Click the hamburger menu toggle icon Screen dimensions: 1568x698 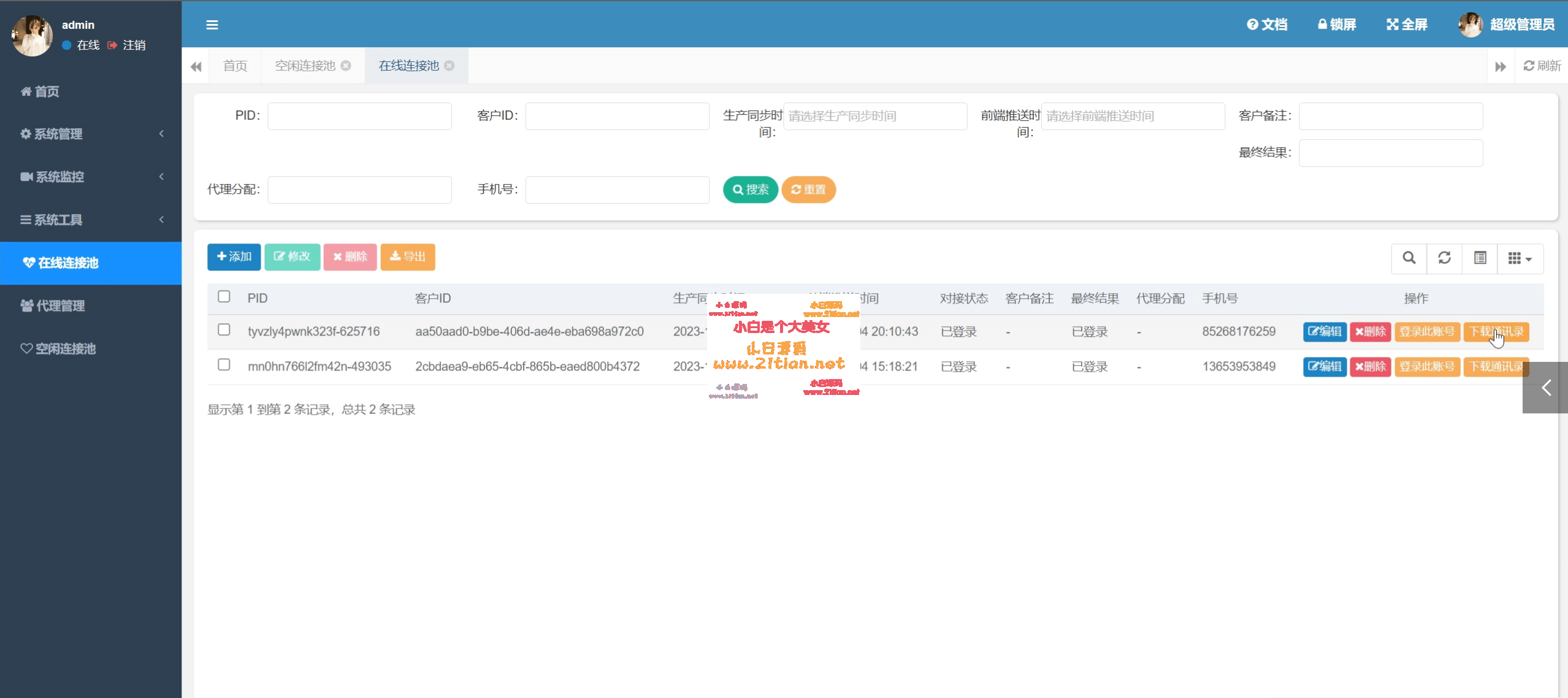tap(212, 25)
